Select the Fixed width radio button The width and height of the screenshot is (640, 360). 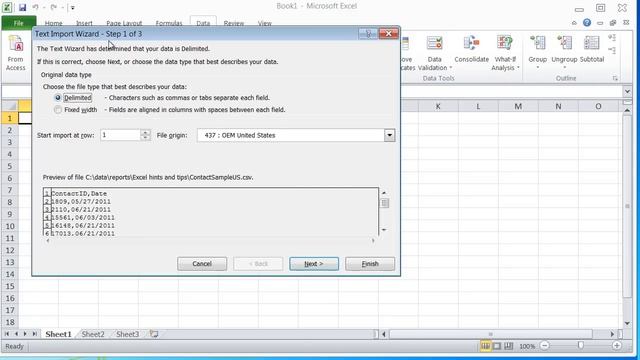58,110
